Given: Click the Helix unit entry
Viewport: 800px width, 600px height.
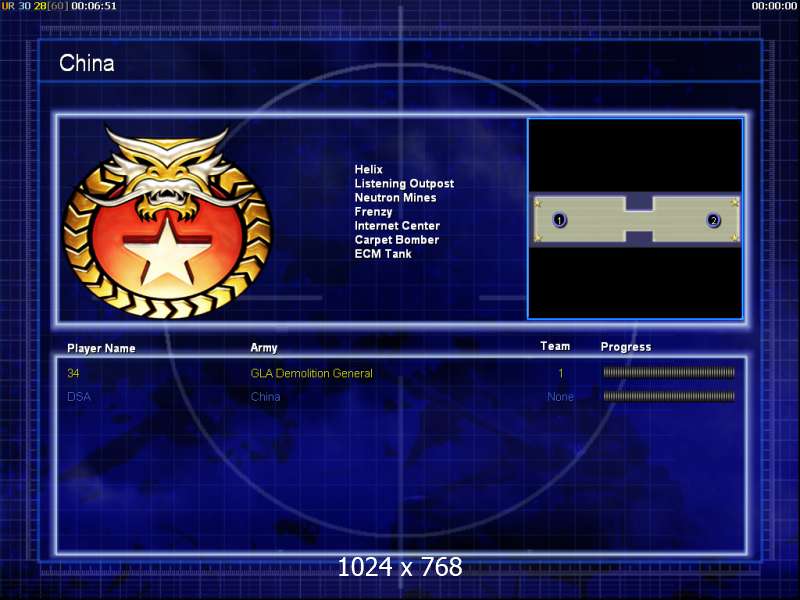Looking at the screenshot, I should pos(368,169).
